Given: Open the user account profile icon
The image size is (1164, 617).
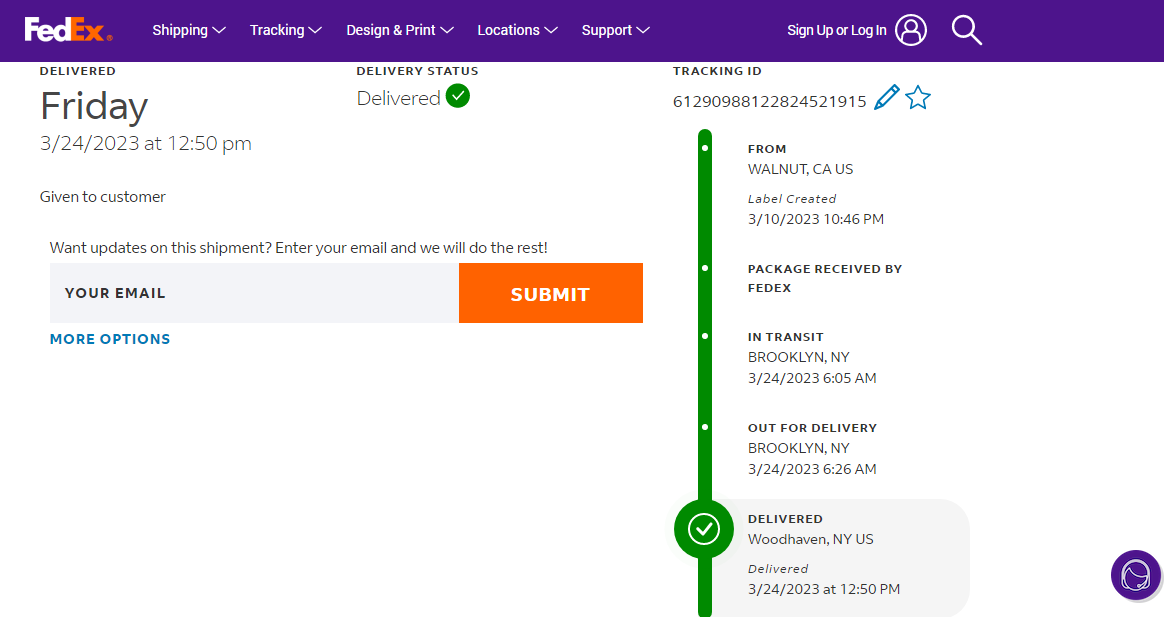Looking at the screenshot, I should pyautogui.click(x=910, y=30).
